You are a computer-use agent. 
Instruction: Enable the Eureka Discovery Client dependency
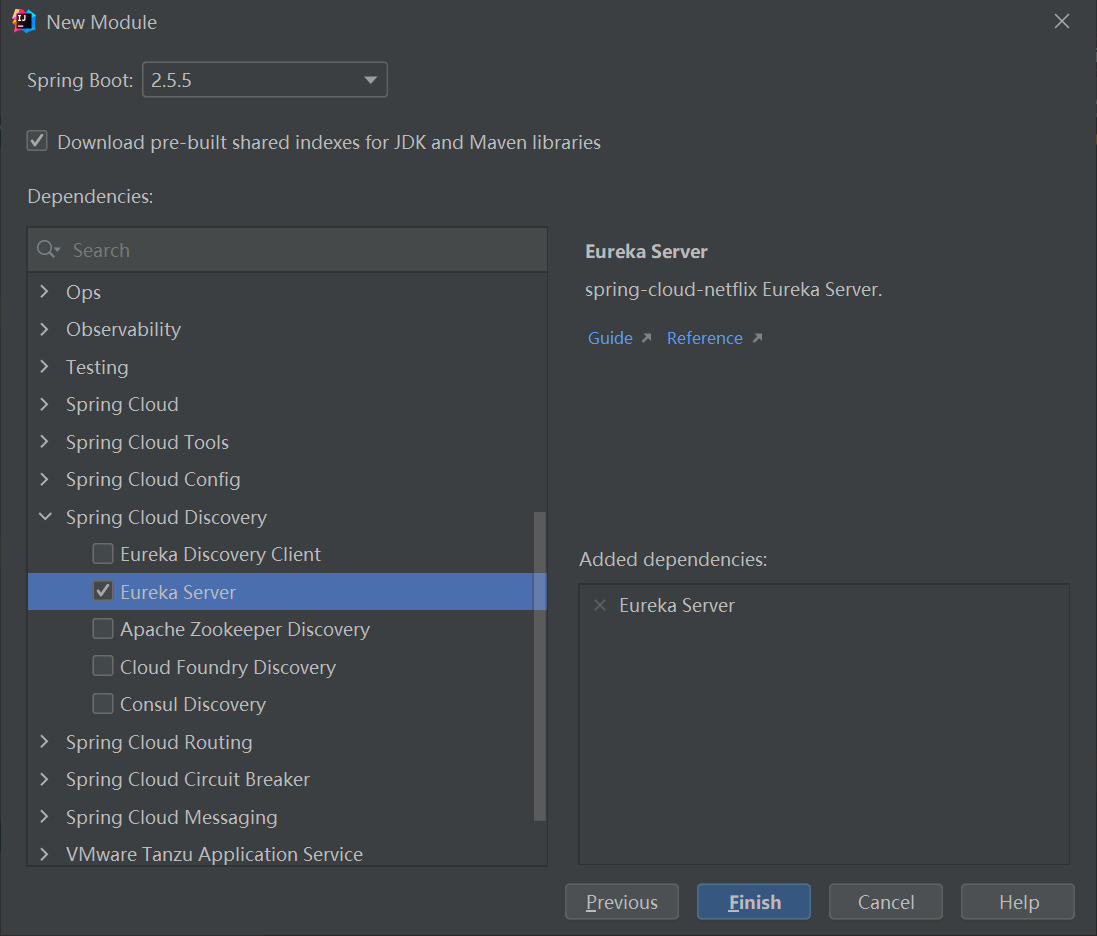[103, 554]
